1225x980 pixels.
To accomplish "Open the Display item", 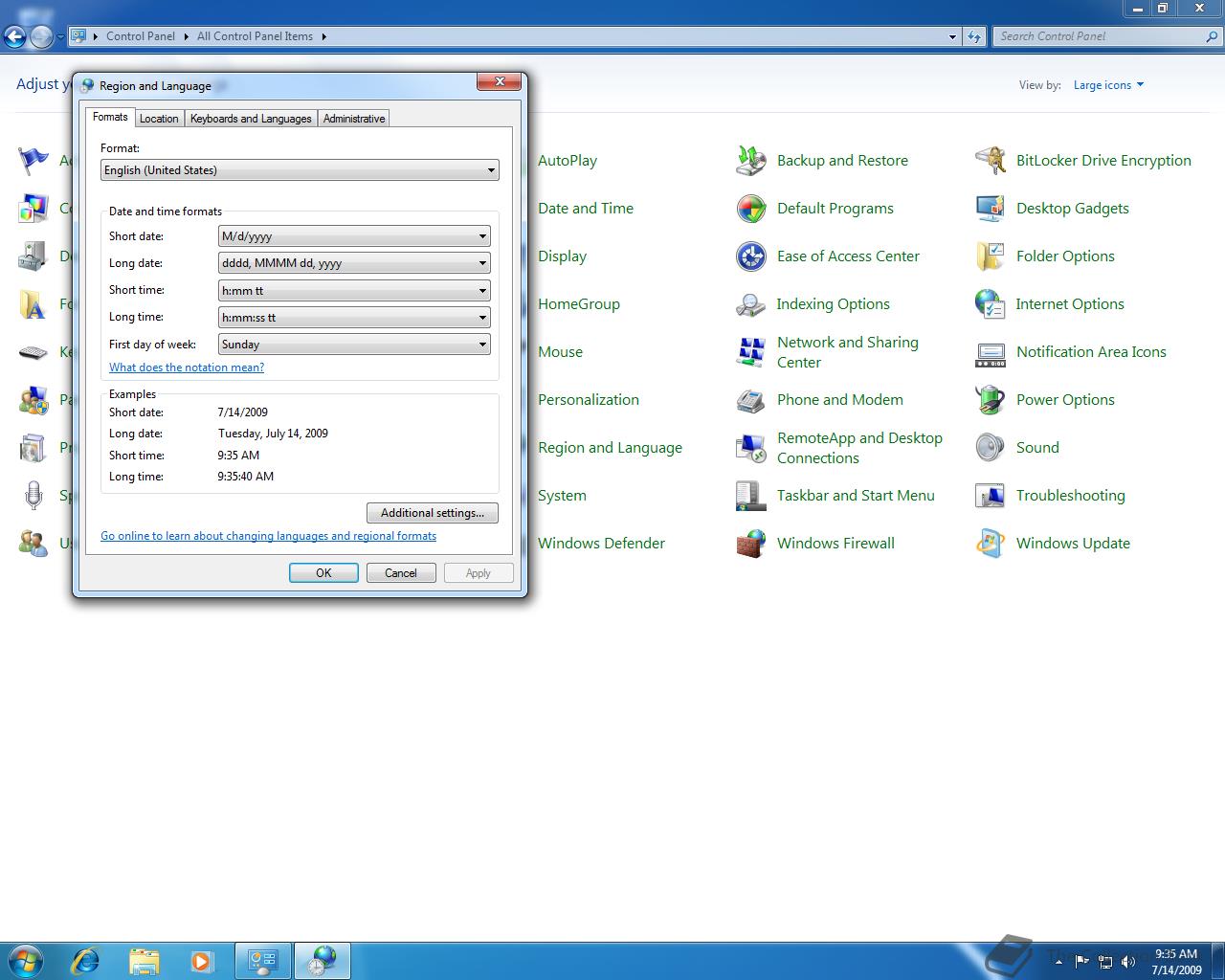I will [563, 256].
